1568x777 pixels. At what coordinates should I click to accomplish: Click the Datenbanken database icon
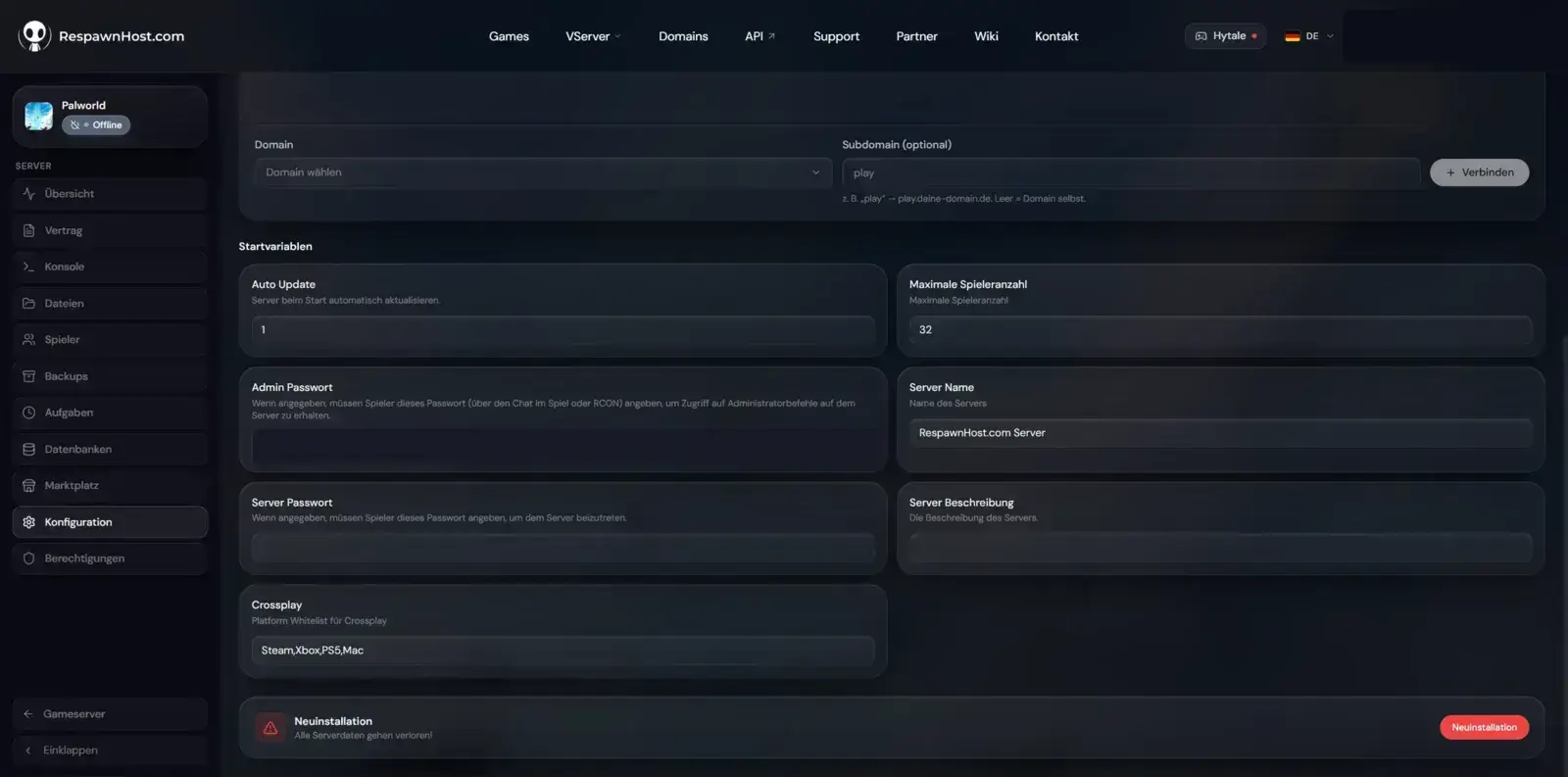[x=28, y=449]
